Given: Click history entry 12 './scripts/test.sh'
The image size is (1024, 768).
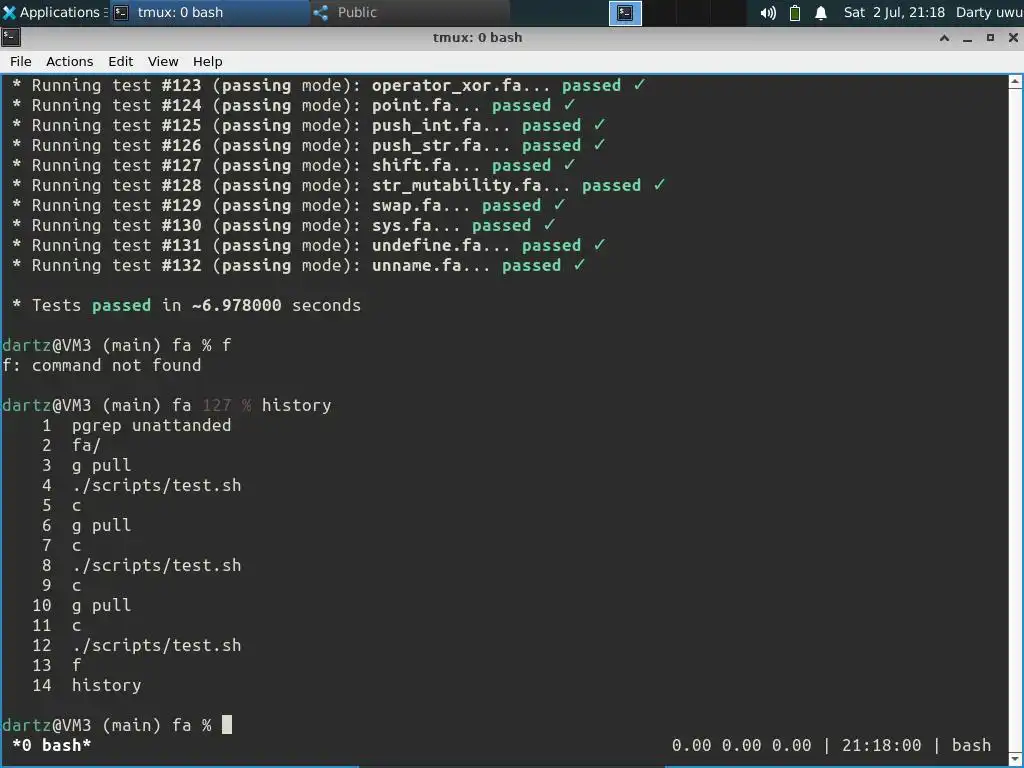Looking at the screenshot, I should pyautogui.click(x=157, y=645).
